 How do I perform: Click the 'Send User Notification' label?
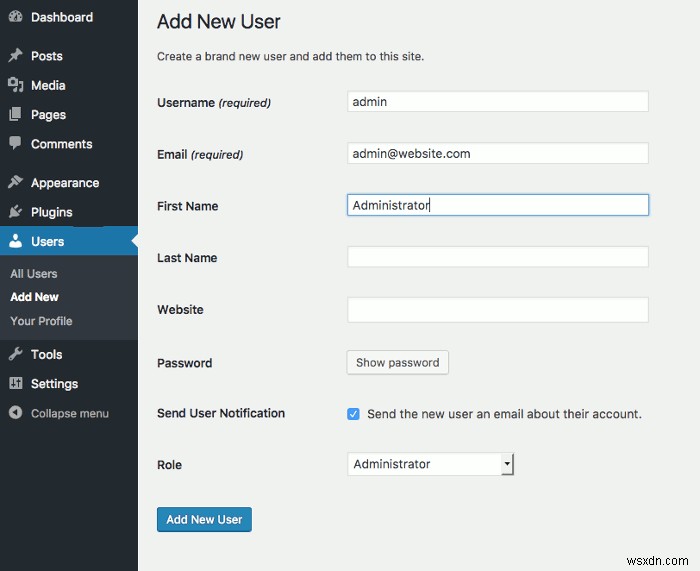pyautogui.click(x=221, y=413)
